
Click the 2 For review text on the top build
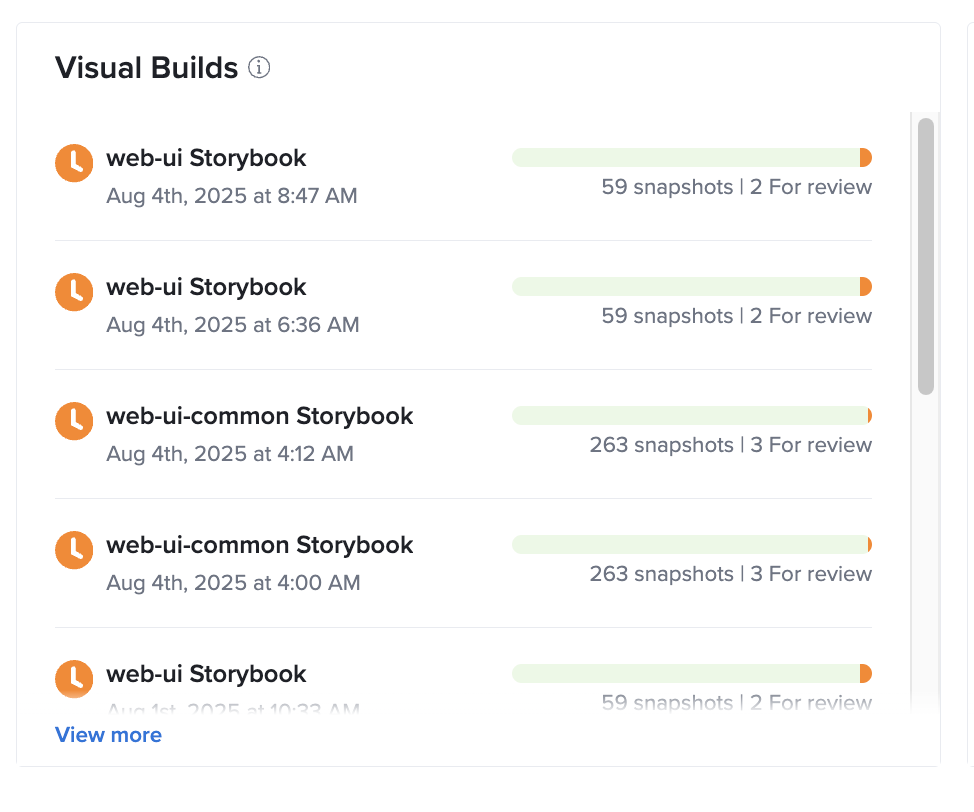click(810, 187)
